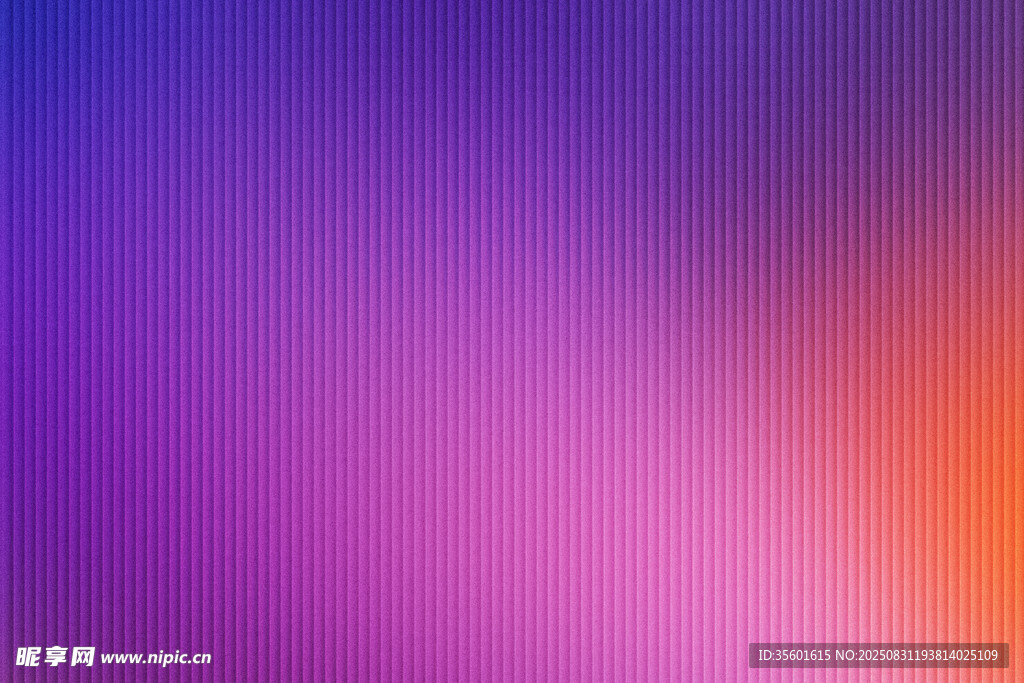Click the NO:20250831193814025109 serial number
1024x683 pixels.
(x=918, y=656)
